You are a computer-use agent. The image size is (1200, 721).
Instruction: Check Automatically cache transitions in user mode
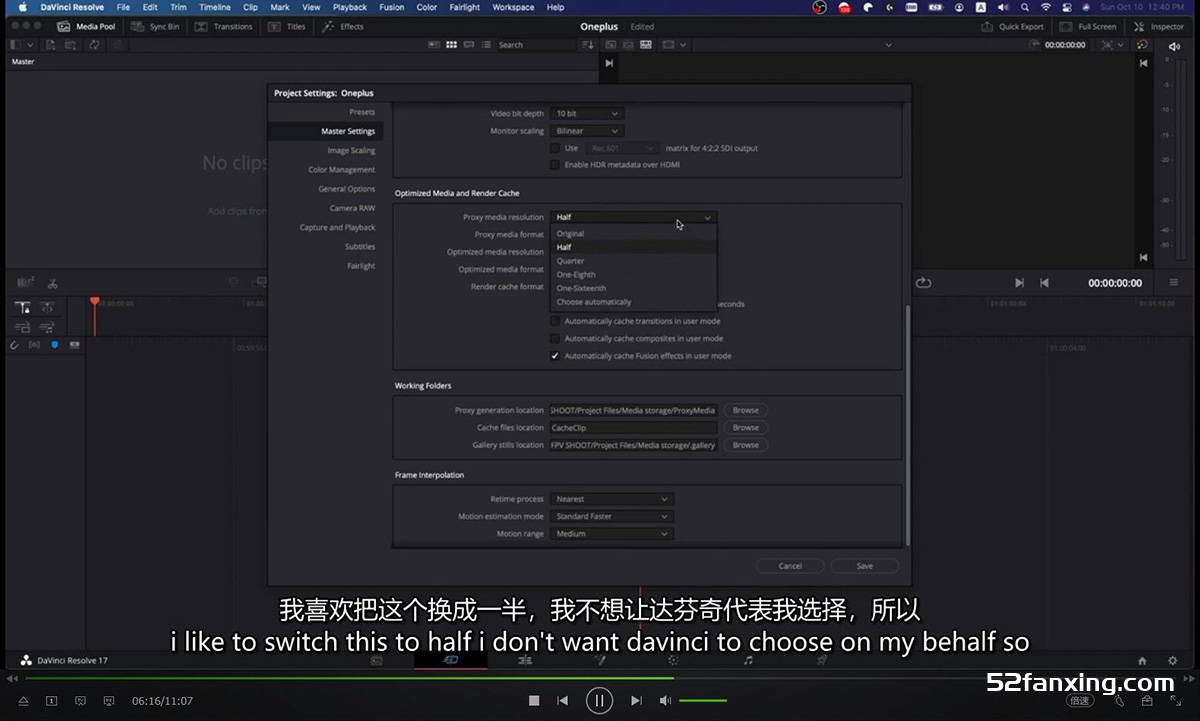pyautogui.click(x=555, y=321)
